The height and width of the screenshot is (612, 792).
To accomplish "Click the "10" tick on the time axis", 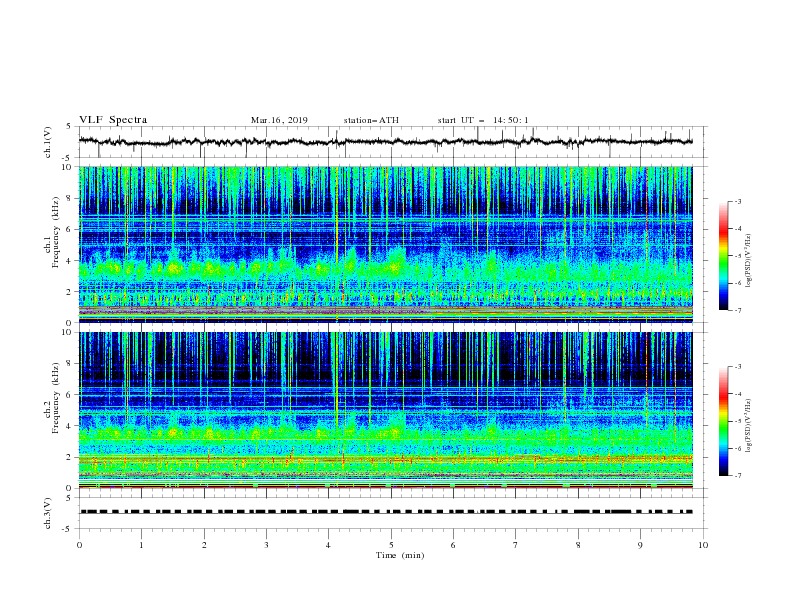I will tap(703, 545).
